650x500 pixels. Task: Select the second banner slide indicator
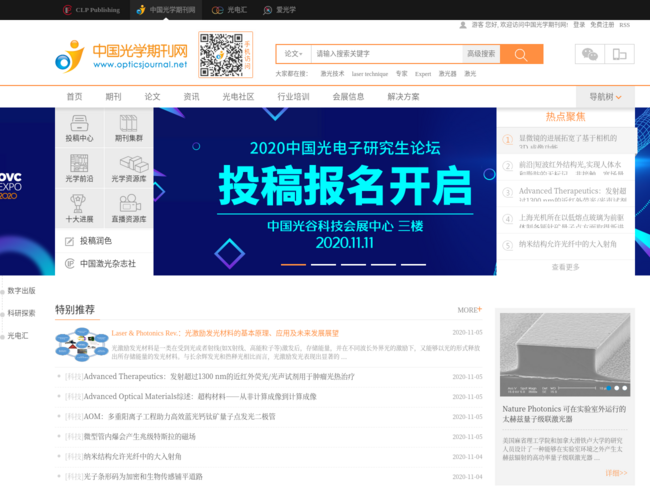point(323,265)
